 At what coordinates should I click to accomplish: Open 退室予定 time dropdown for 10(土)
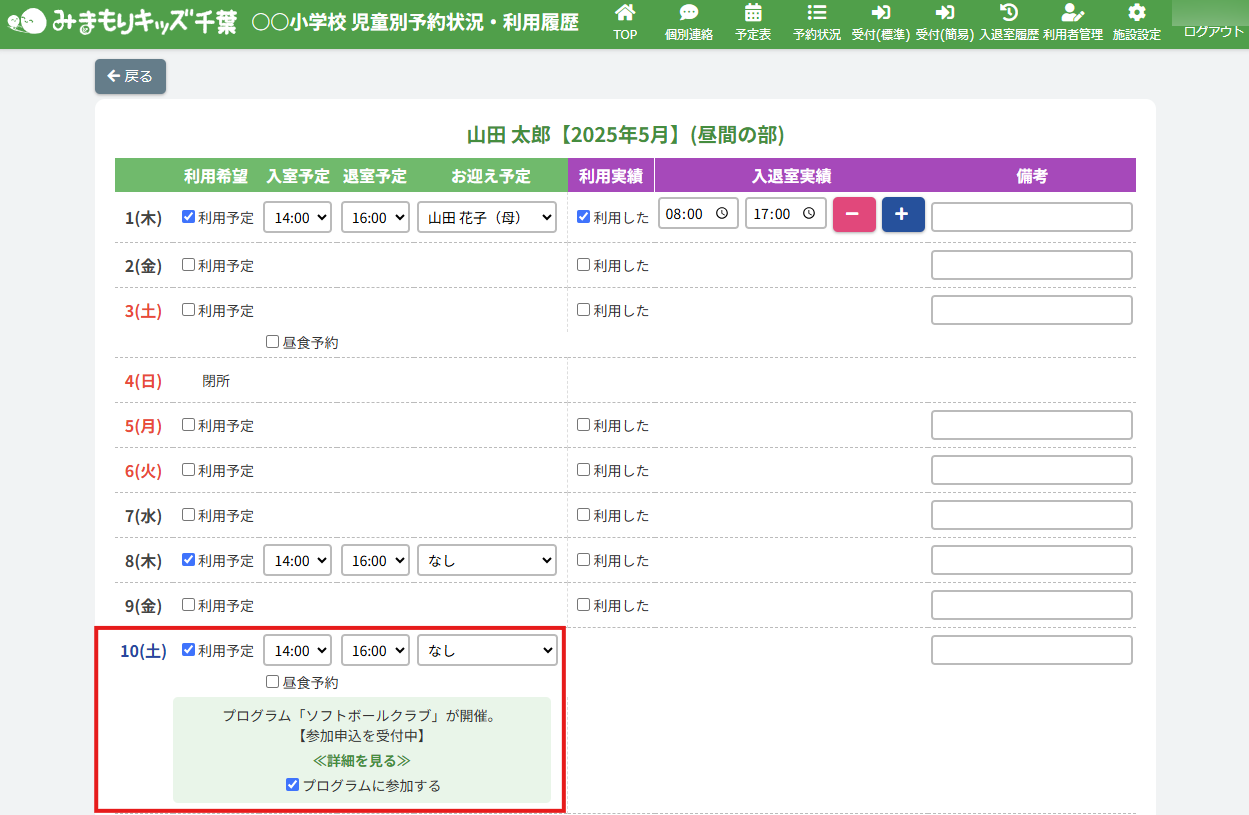(375, 651)
